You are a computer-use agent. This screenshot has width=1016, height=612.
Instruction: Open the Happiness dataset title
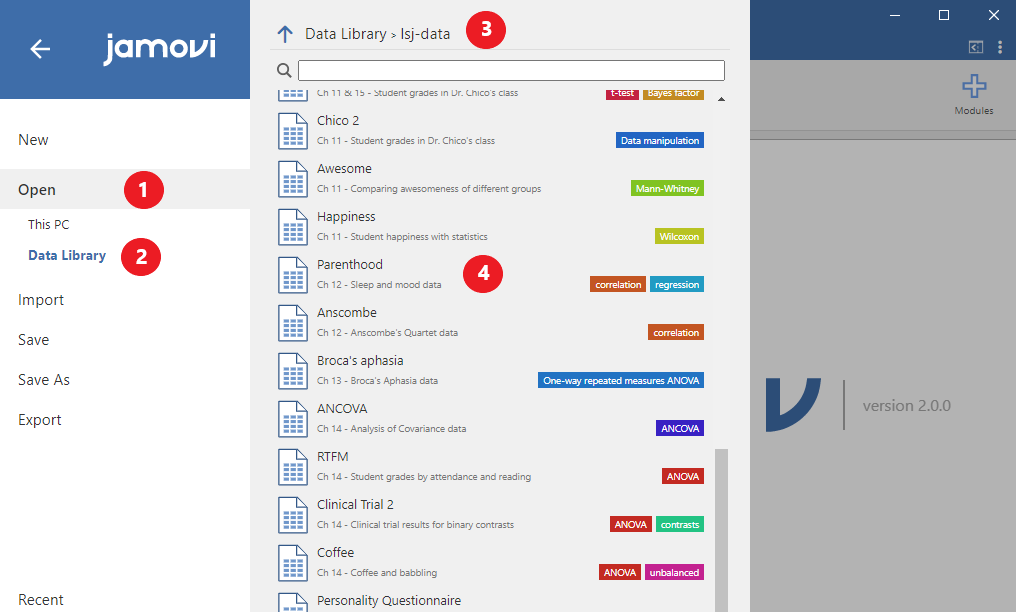click(346, 217)
